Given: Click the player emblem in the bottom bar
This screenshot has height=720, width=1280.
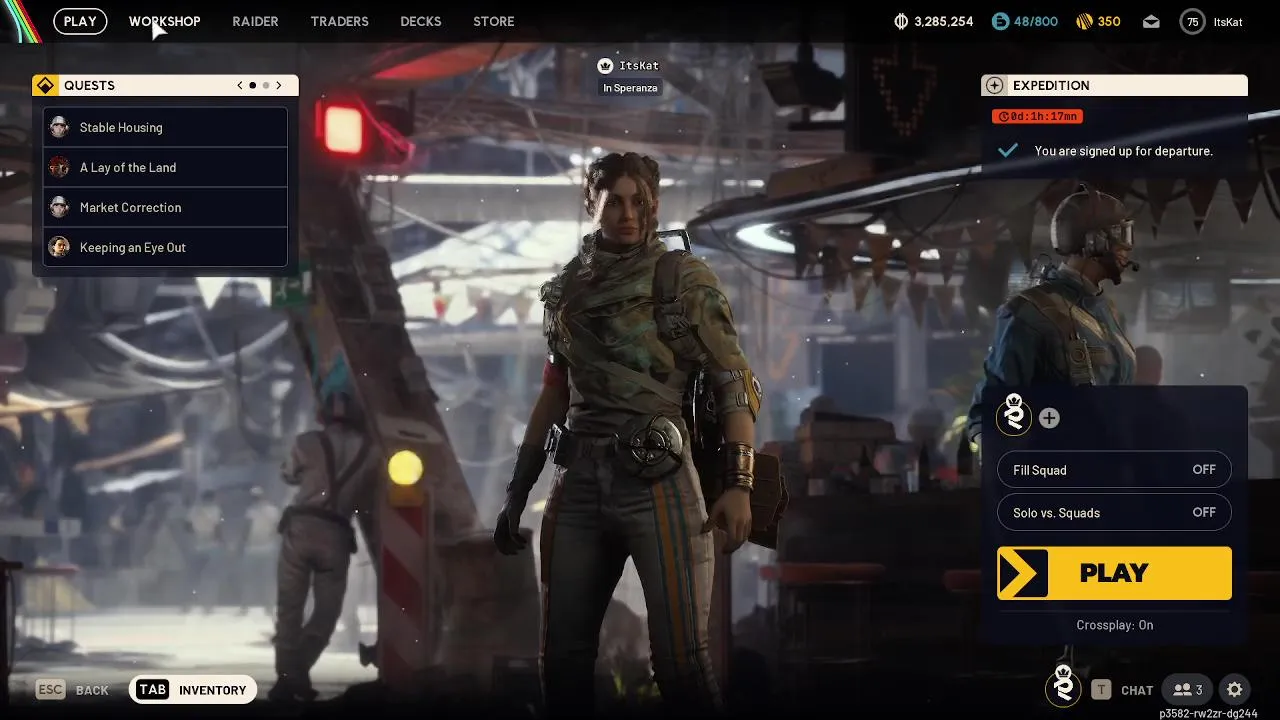Looking at the screenshot, I should (1063, 686).
